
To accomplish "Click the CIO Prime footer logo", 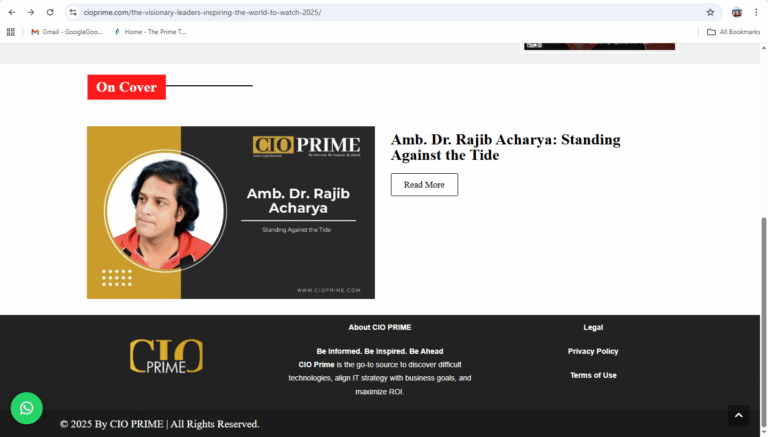I will (166, 357).
